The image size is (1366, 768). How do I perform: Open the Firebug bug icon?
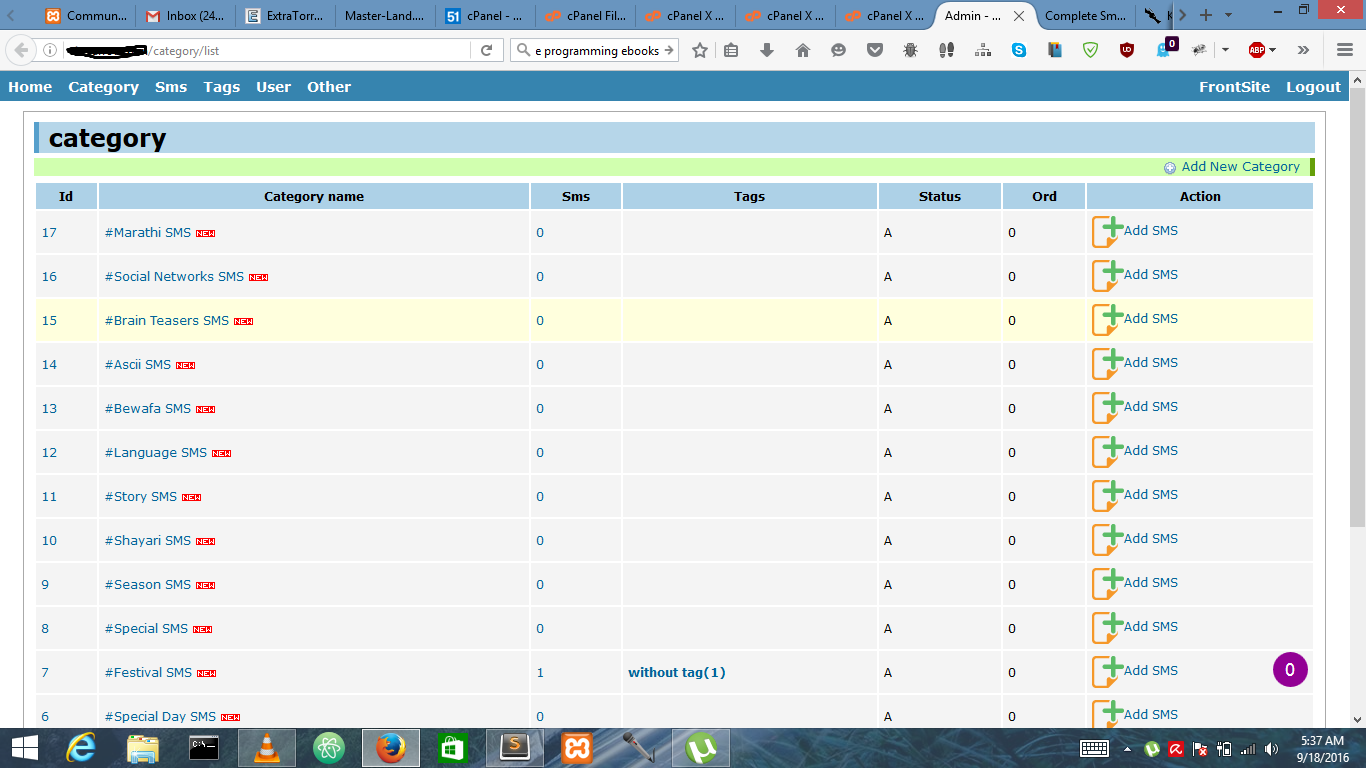click(x=910, y=50)
